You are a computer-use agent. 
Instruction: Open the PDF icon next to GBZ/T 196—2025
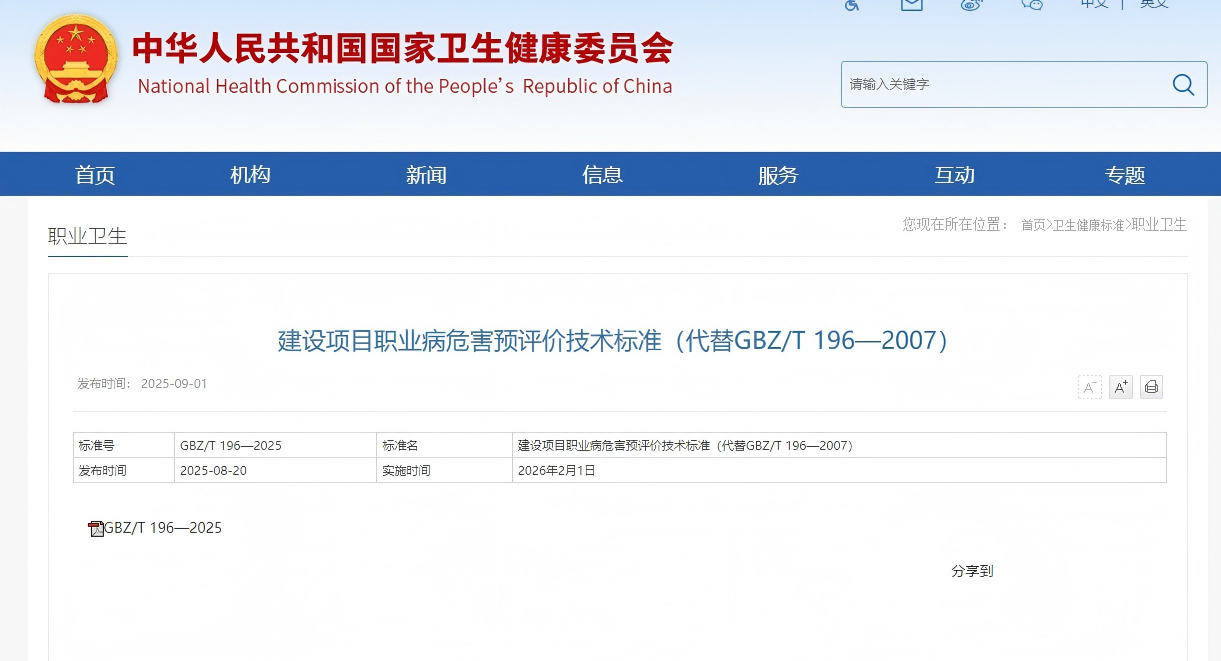pyautogui.click(x=96, y=528)
